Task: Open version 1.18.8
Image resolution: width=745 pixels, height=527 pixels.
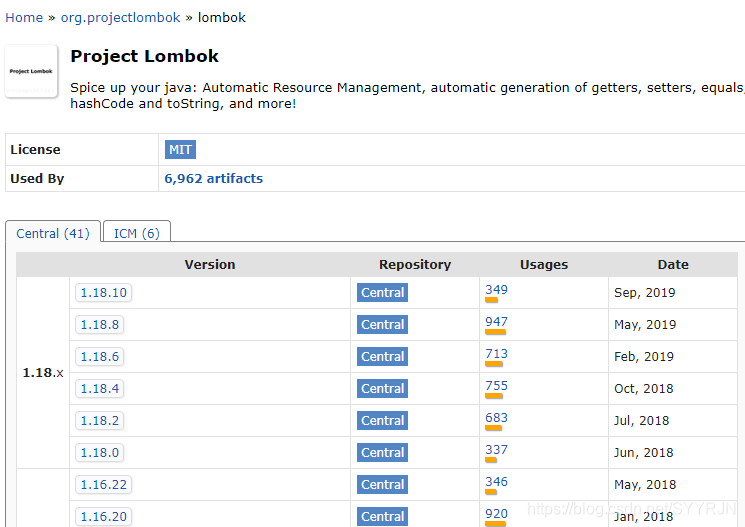Action: pos(100,325)
